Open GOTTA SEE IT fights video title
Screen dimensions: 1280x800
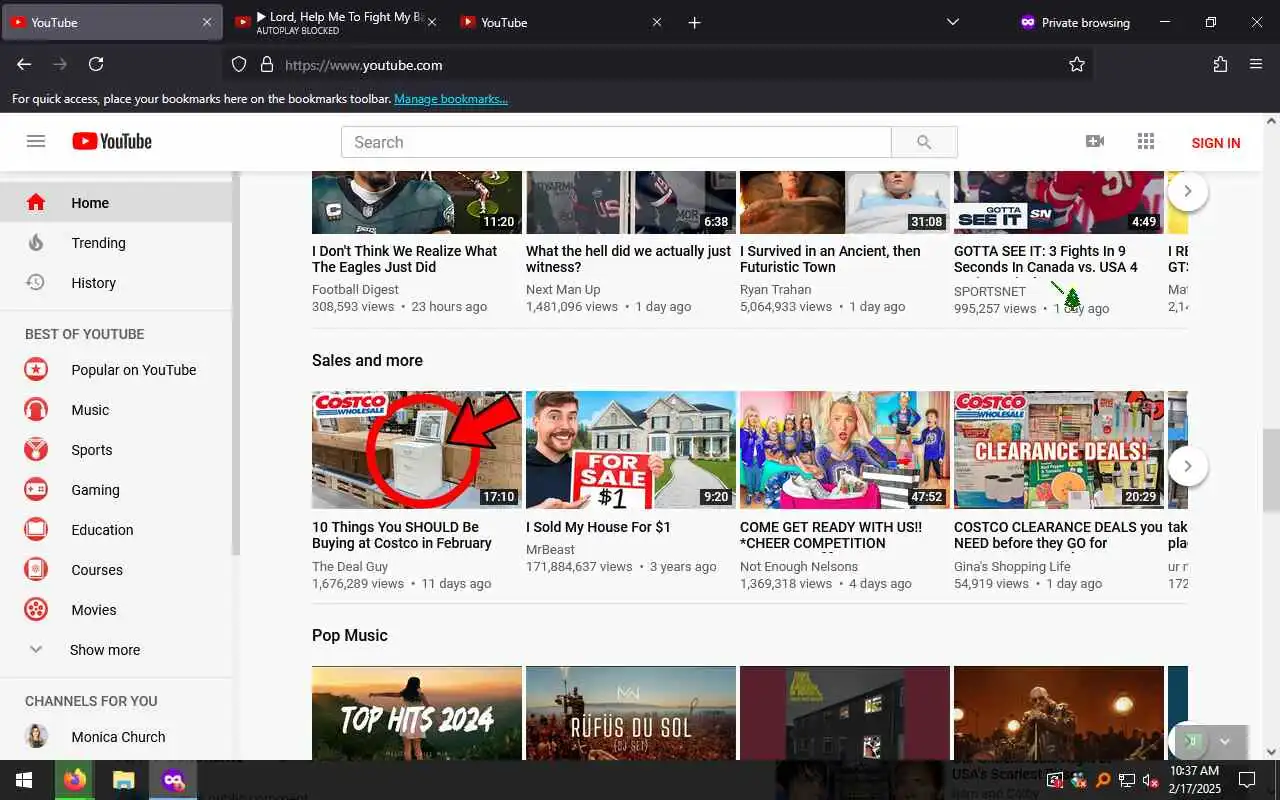[1046, 259]
